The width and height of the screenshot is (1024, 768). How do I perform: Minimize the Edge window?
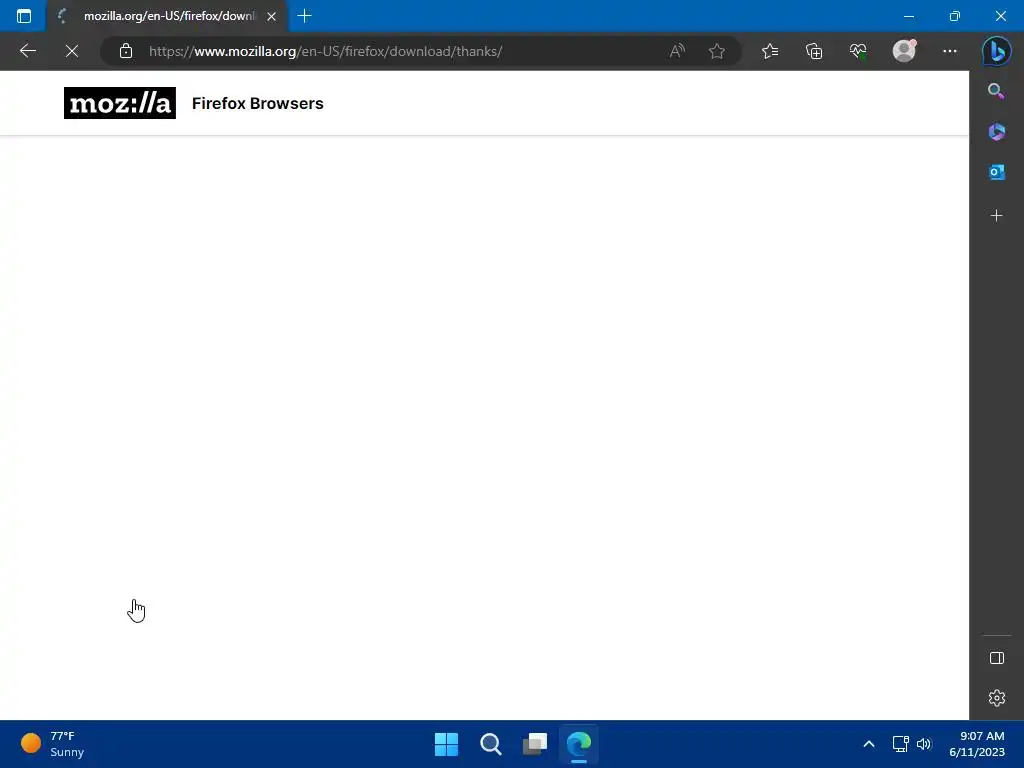click(908, 16)
